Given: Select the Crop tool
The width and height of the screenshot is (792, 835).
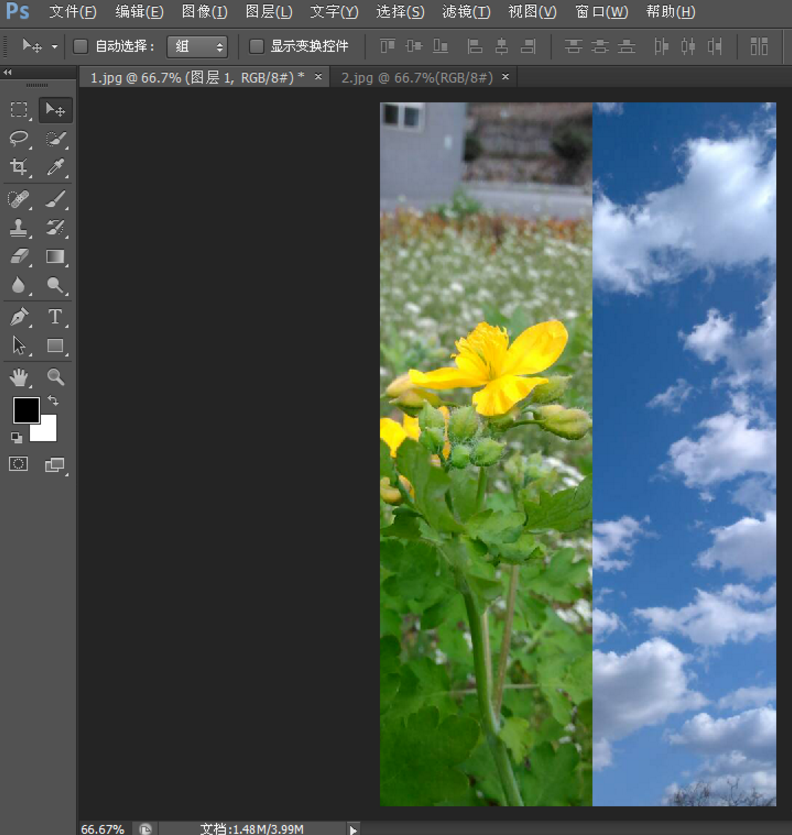Looking at the screenshot, I should point(19,167).
